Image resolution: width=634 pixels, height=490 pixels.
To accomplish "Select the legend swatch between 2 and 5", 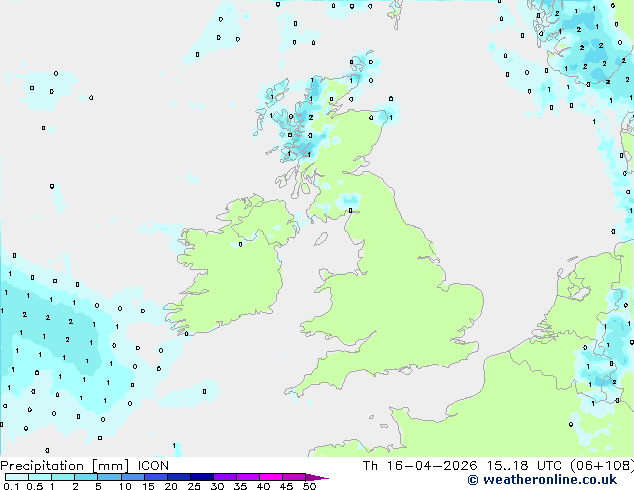I will (x=86, y=477).
